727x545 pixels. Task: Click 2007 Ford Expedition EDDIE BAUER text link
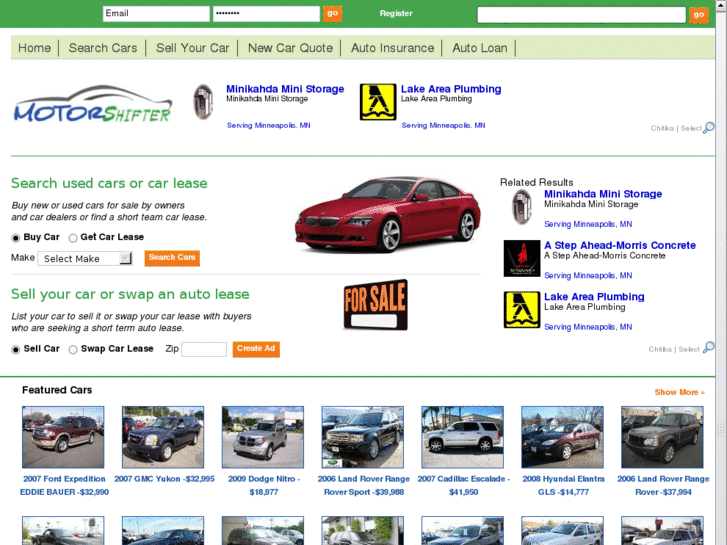pos(64,485)
